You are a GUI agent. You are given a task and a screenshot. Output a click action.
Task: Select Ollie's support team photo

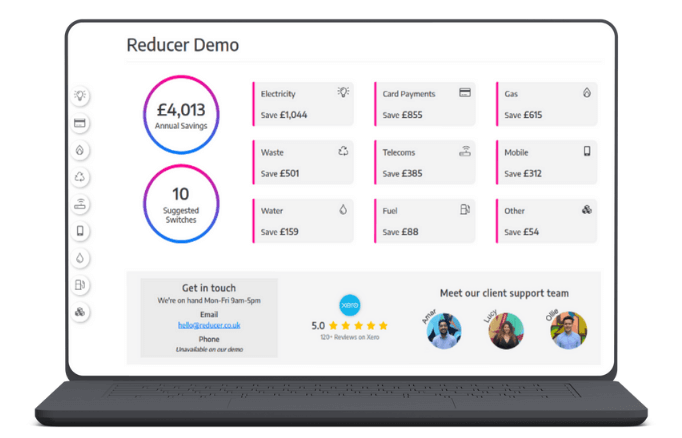pos(568,331)
